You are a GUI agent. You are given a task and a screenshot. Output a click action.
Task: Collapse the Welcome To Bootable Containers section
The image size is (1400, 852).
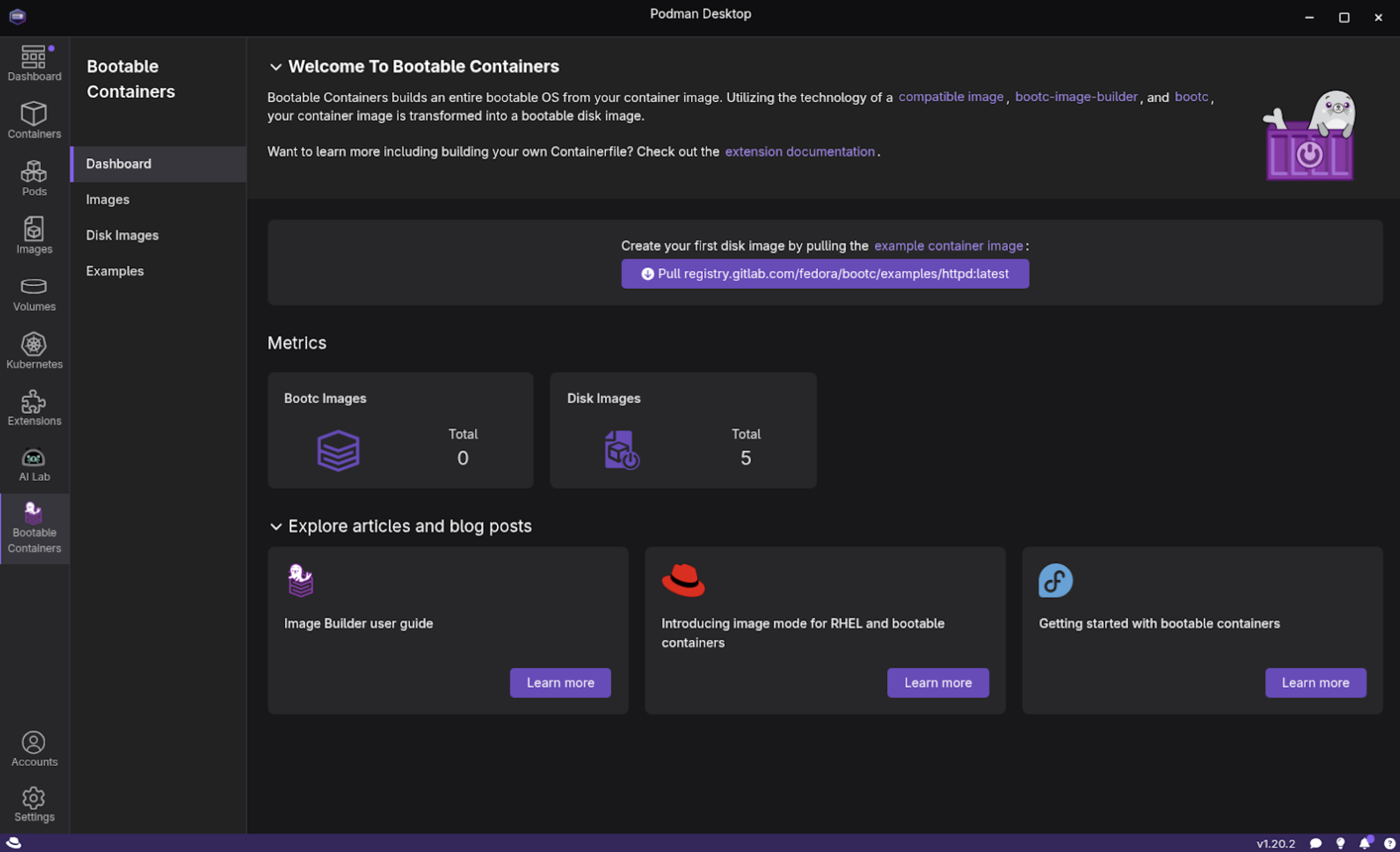[x=275, y=67]
